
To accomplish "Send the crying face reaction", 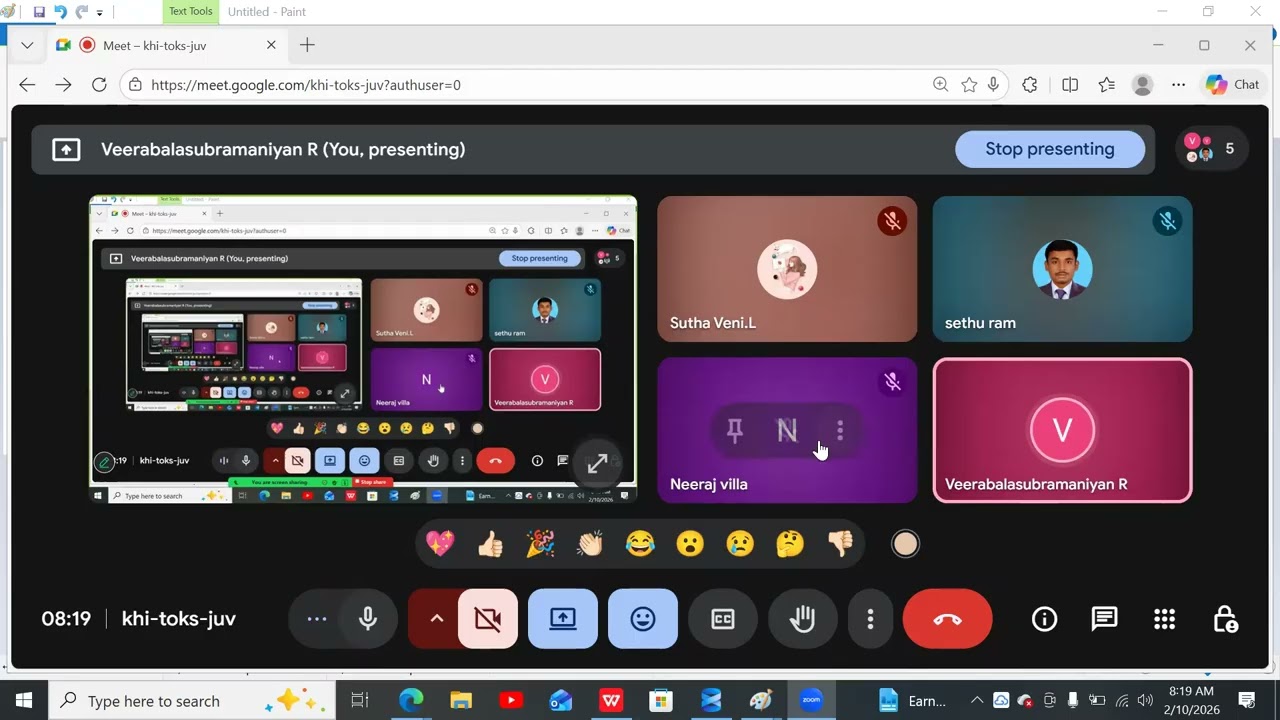I will coord(740,544).
